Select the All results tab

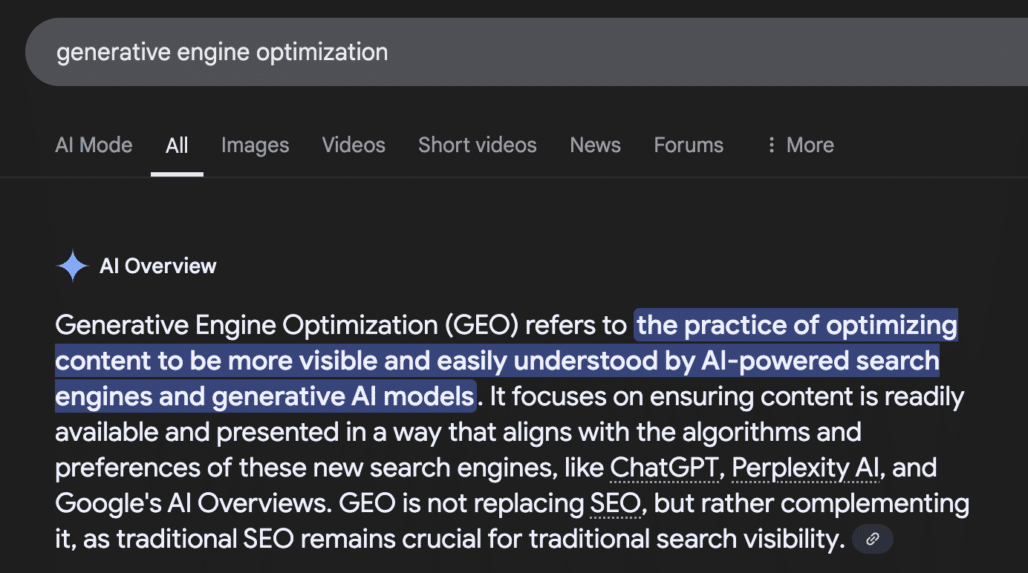[x=177, y=145]
